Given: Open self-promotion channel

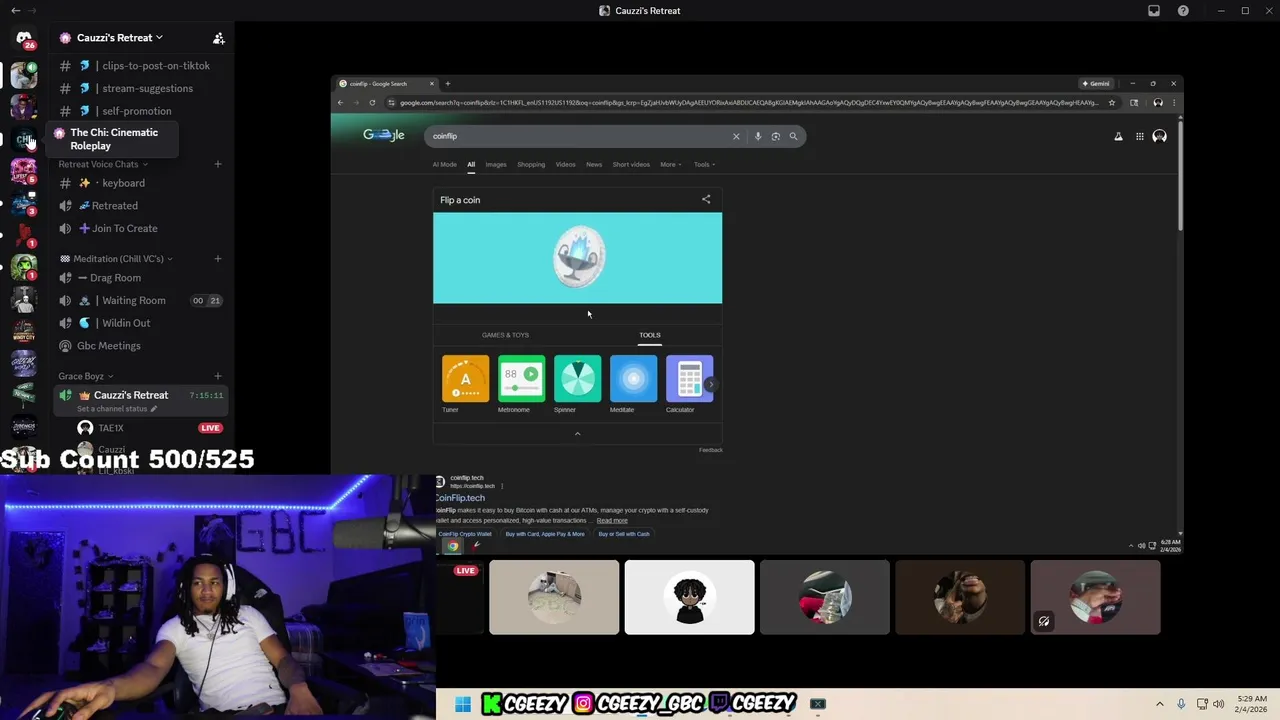Looking at the screenshot, I should coord(142,111).
